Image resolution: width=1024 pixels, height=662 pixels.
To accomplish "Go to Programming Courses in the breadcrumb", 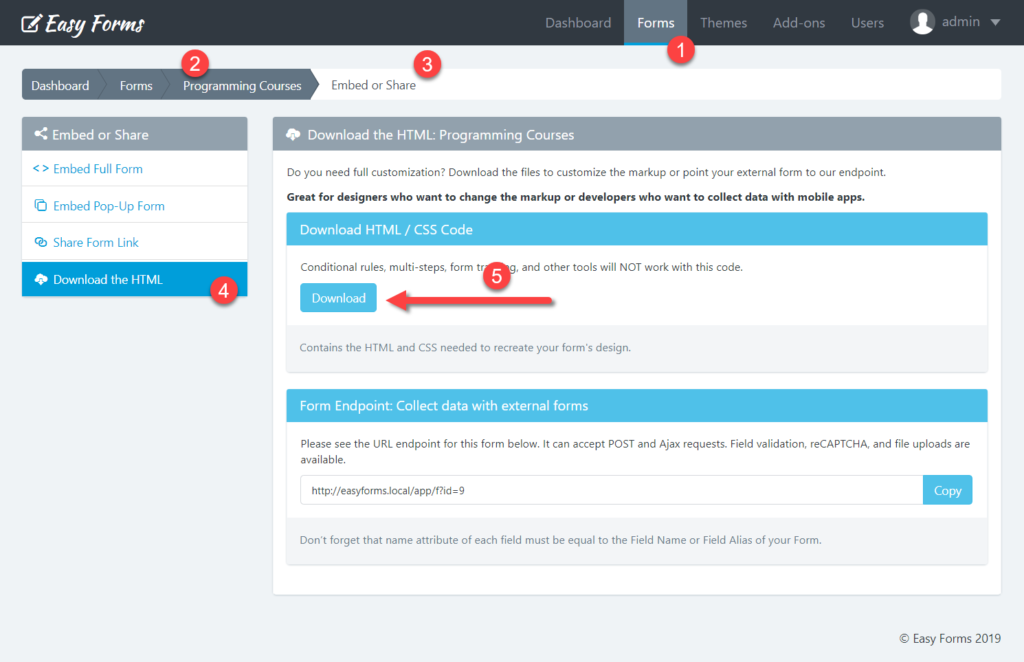I will coord(242,86).
